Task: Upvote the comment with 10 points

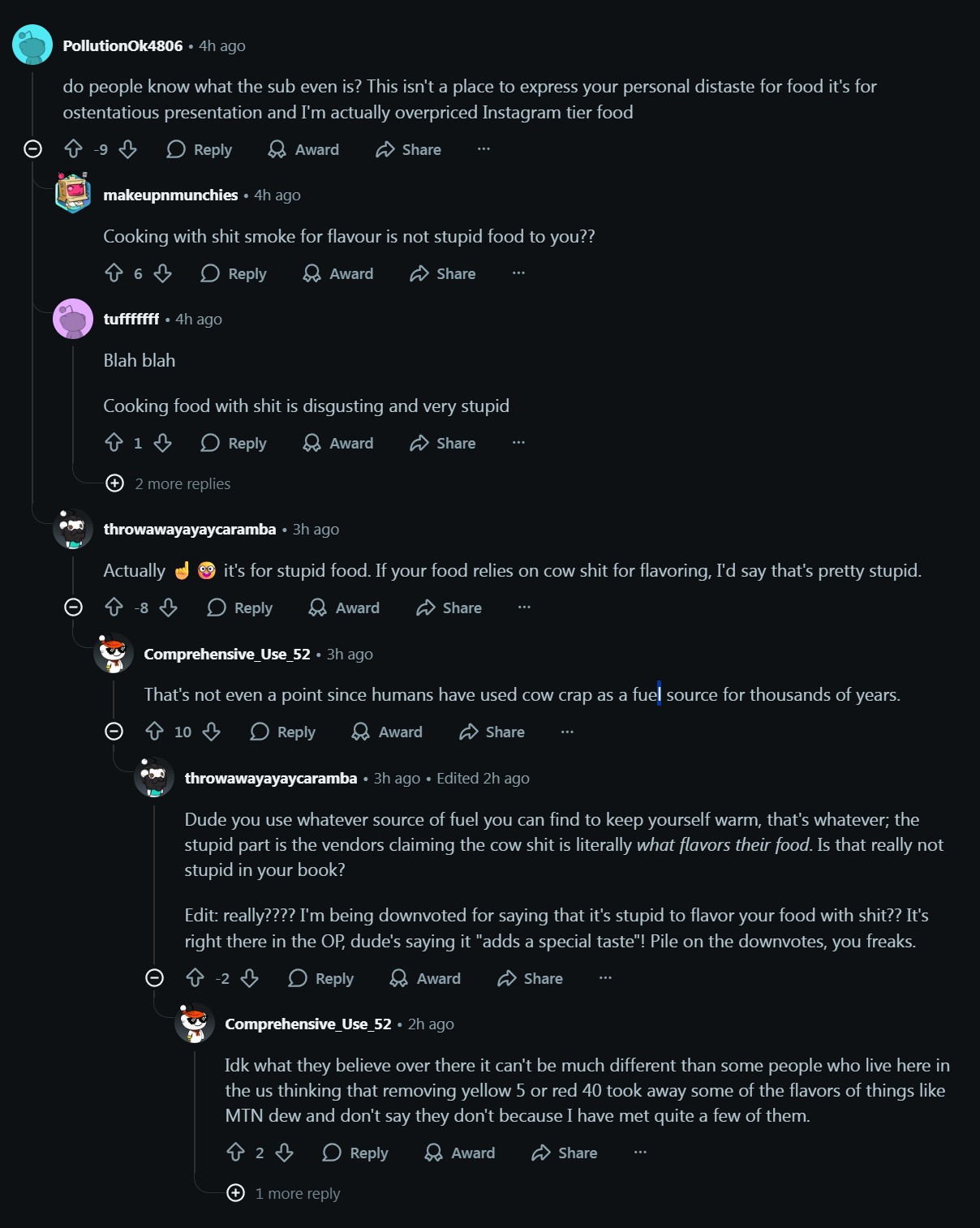Action: (155, 732)
